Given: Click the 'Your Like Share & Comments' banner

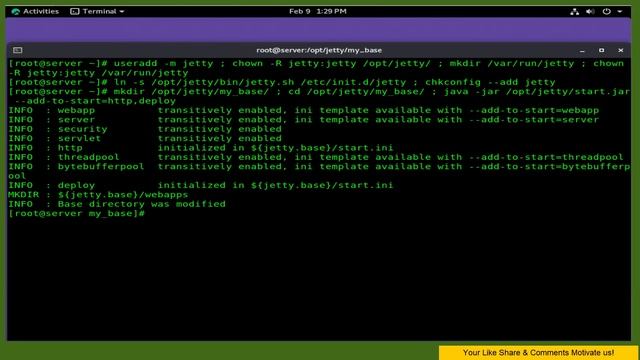Looking at the screenshot, I should (538, 353).
